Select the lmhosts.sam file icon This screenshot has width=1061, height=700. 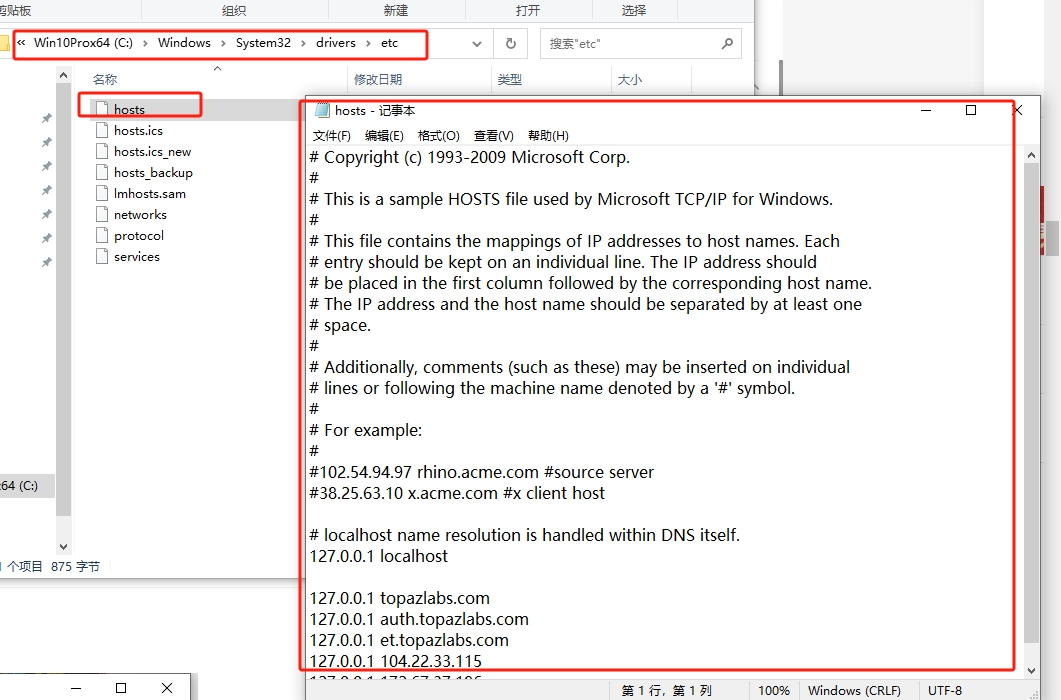point(101,193)
